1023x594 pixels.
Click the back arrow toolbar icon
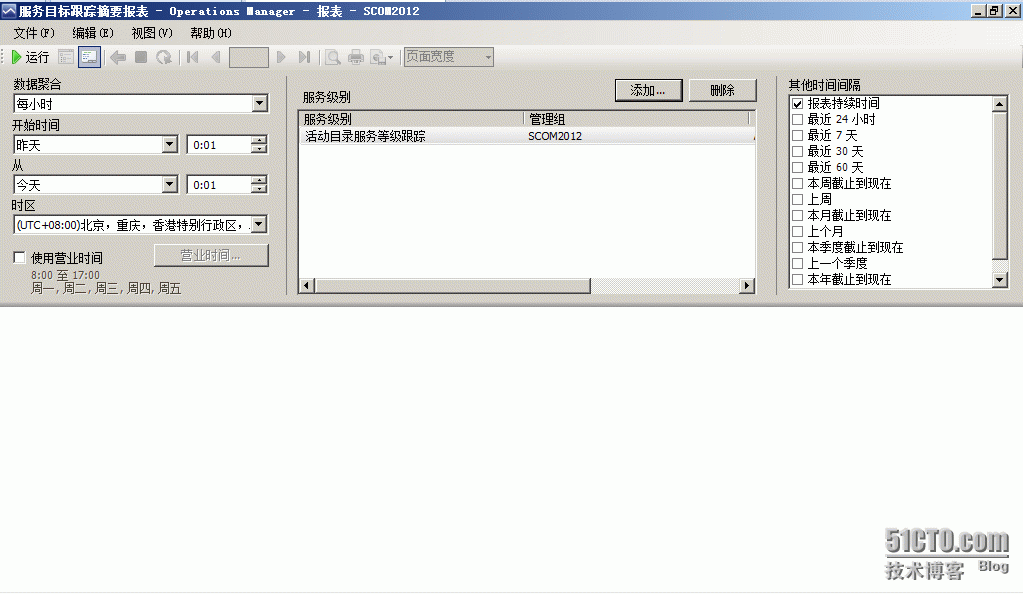[118, 57]
